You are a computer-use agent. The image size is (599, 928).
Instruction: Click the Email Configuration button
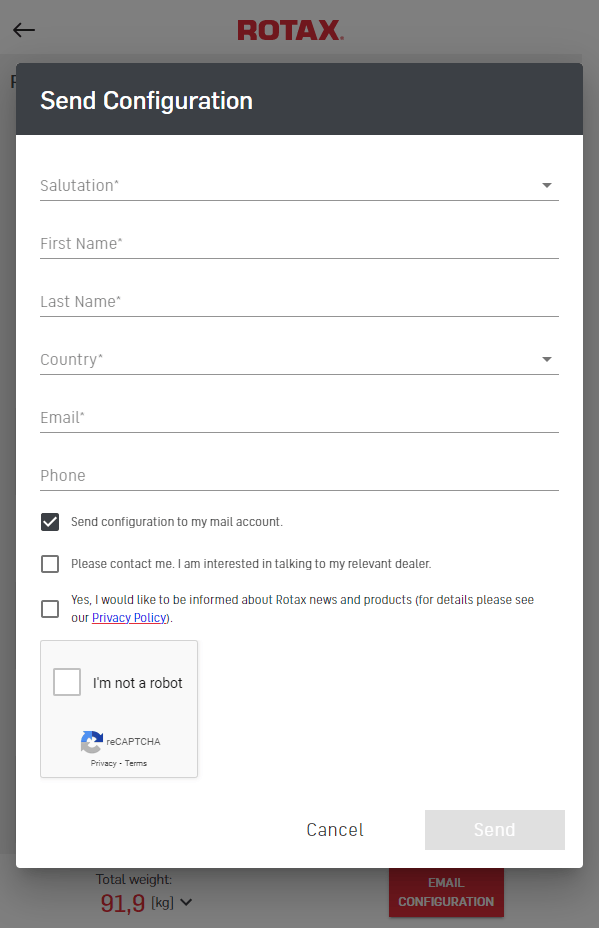click(446, 892)
